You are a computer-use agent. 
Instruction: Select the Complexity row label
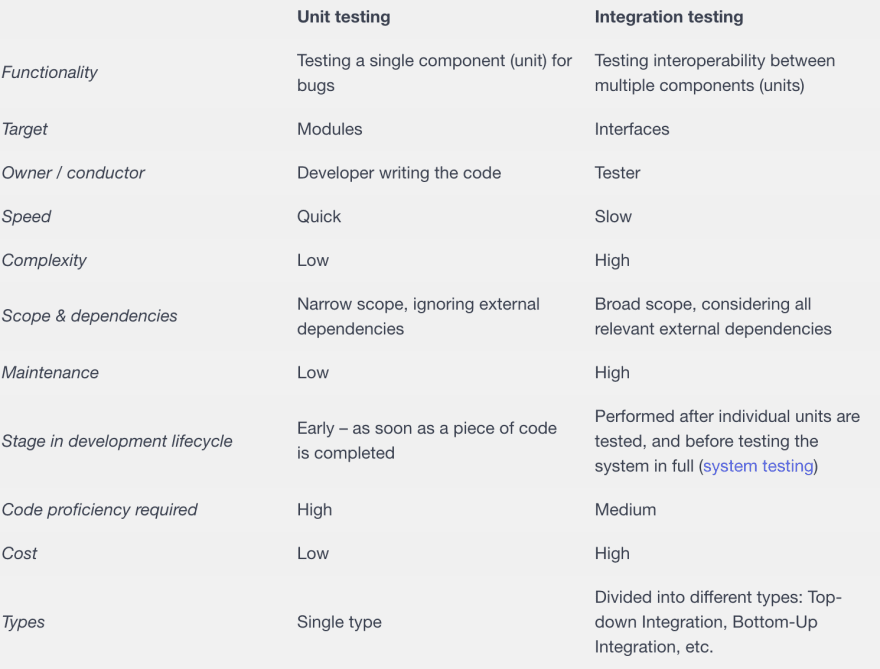pos(44,260)
